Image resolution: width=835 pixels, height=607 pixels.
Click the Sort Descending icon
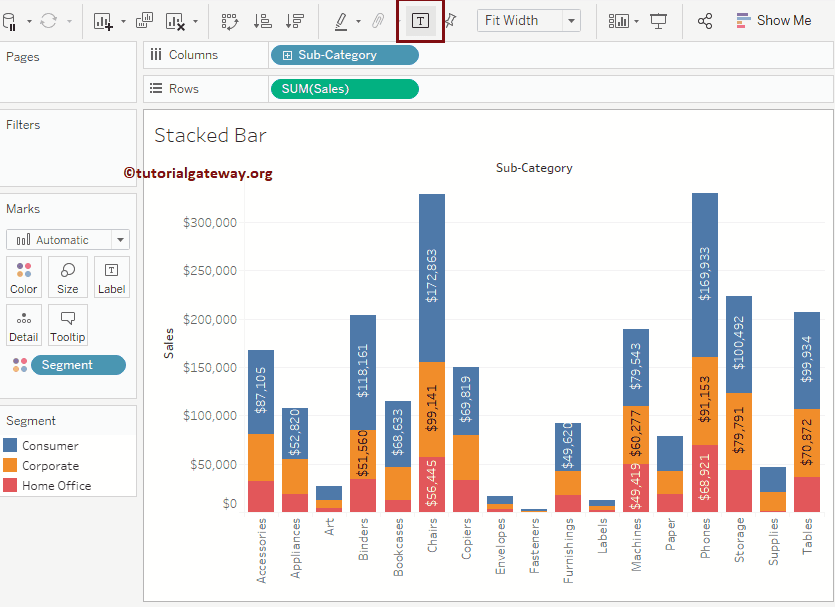coord(294,21)
